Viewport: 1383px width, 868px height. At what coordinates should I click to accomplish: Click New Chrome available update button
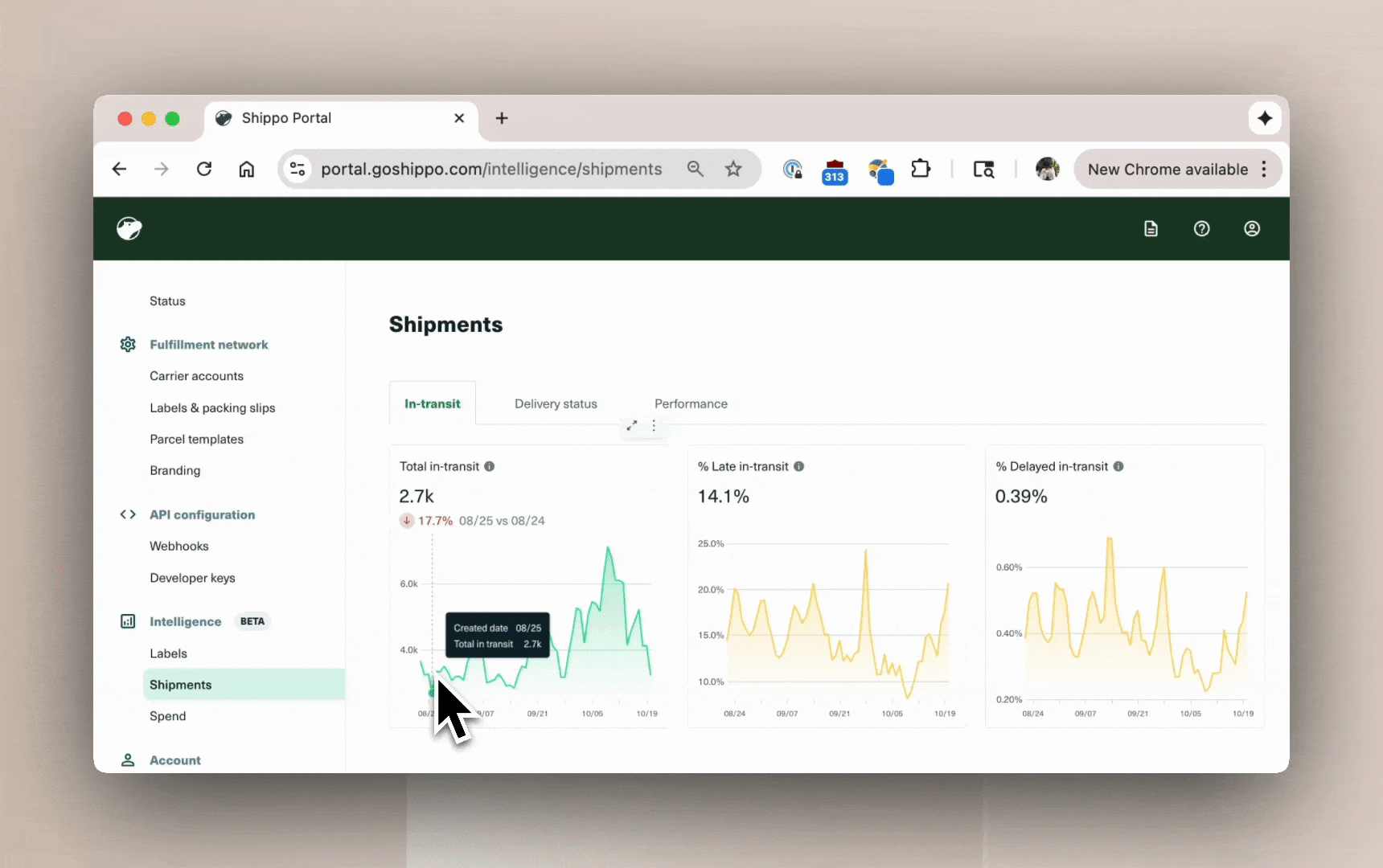(1168, 169)
